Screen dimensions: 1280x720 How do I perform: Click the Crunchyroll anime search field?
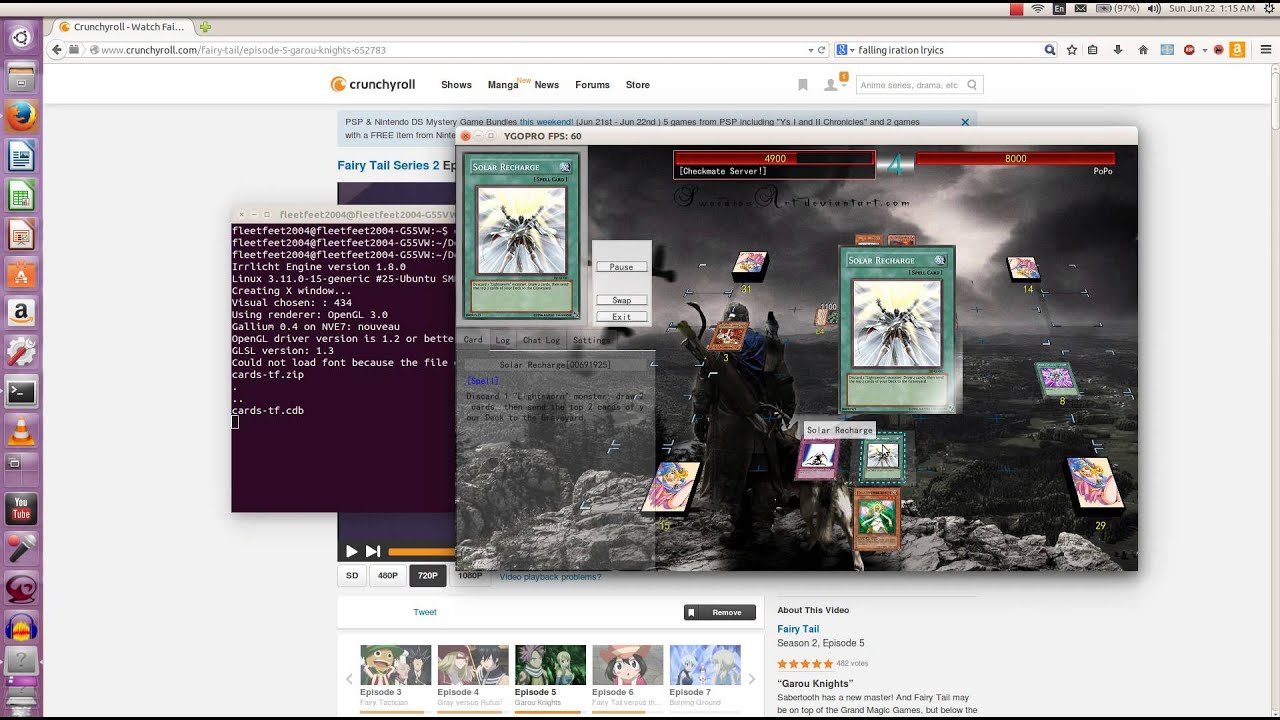click(908, 85)
